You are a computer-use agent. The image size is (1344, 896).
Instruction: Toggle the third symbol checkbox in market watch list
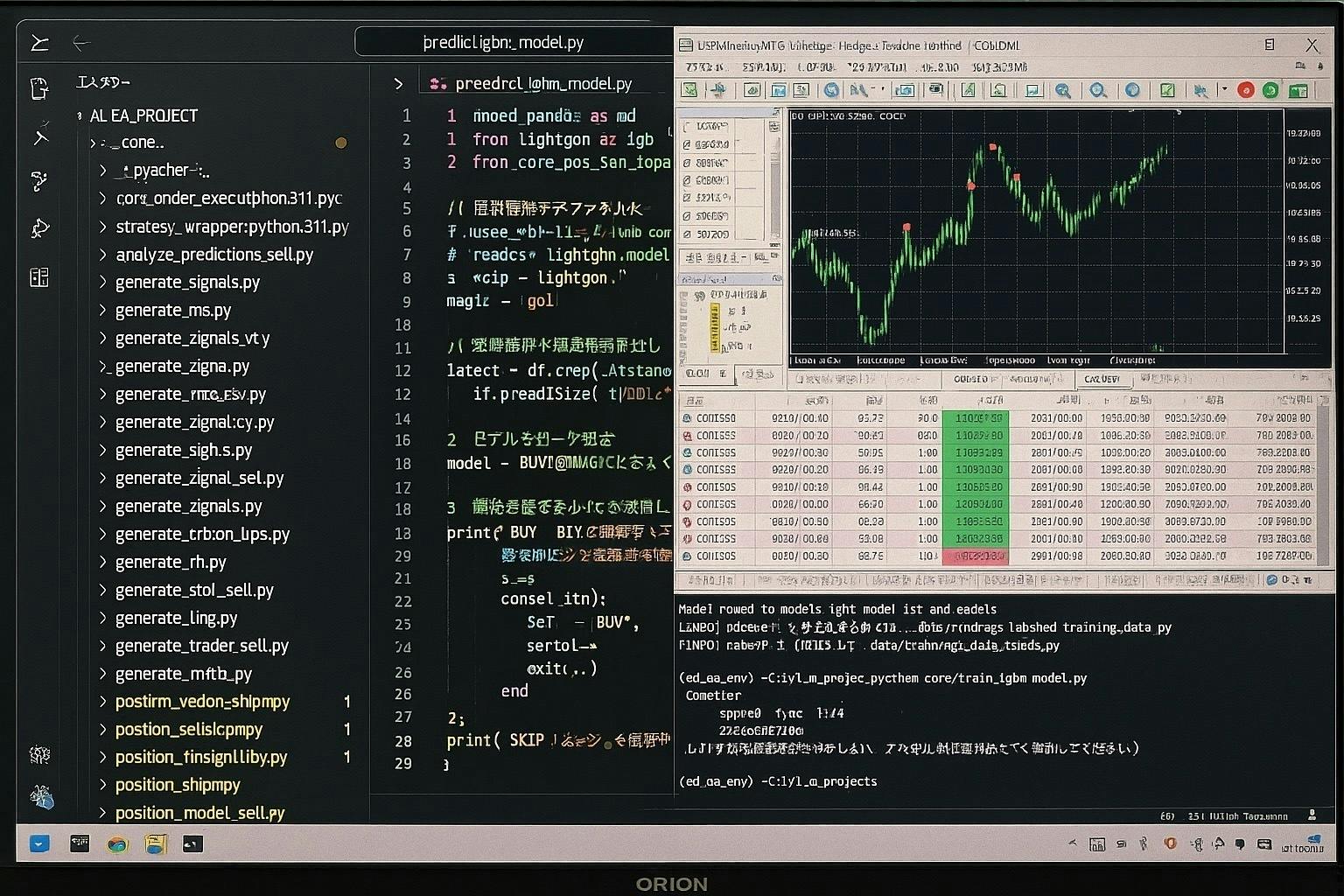pos(688,163)
